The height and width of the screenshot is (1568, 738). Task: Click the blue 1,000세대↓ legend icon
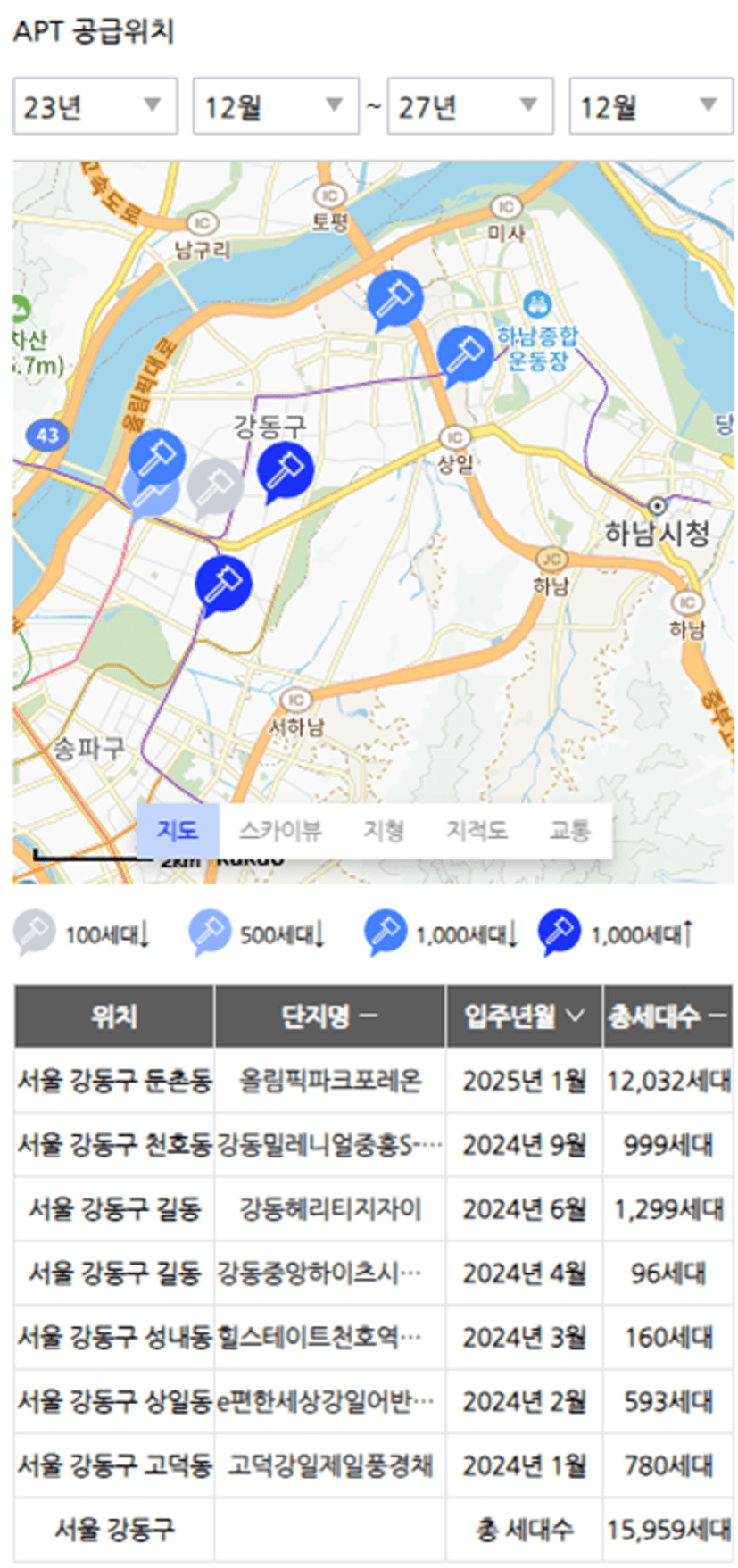386,933
